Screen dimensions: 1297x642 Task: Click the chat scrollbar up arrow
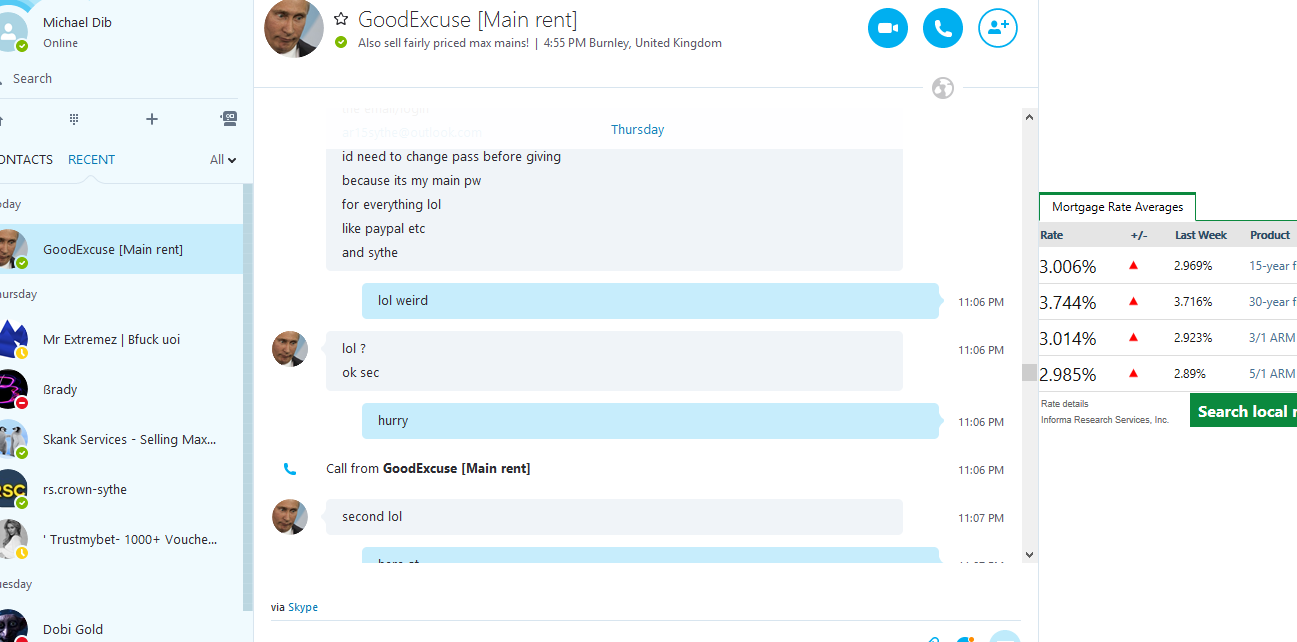[1029, 117]
